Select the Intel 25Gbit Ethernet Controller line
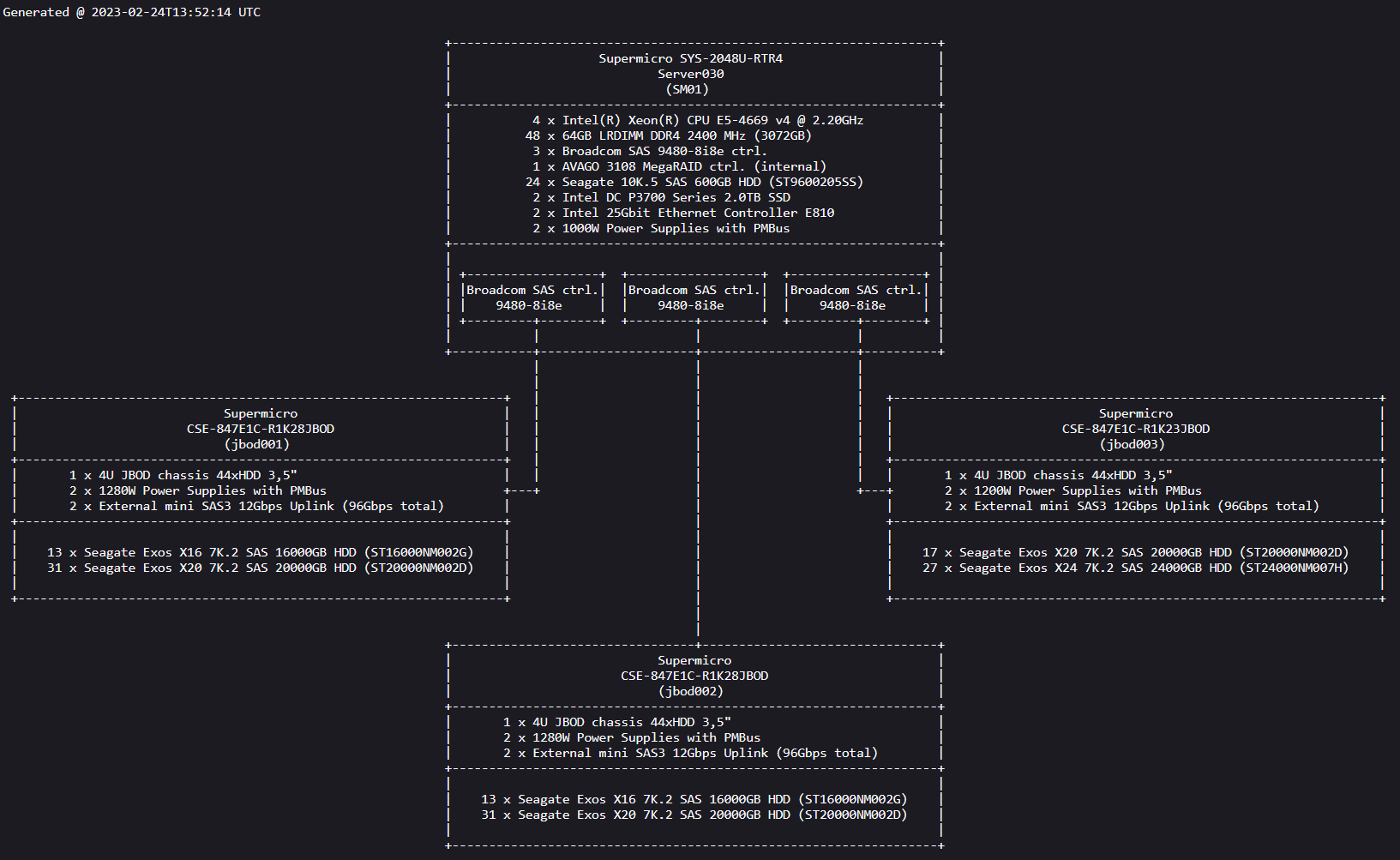 point(683,213)
